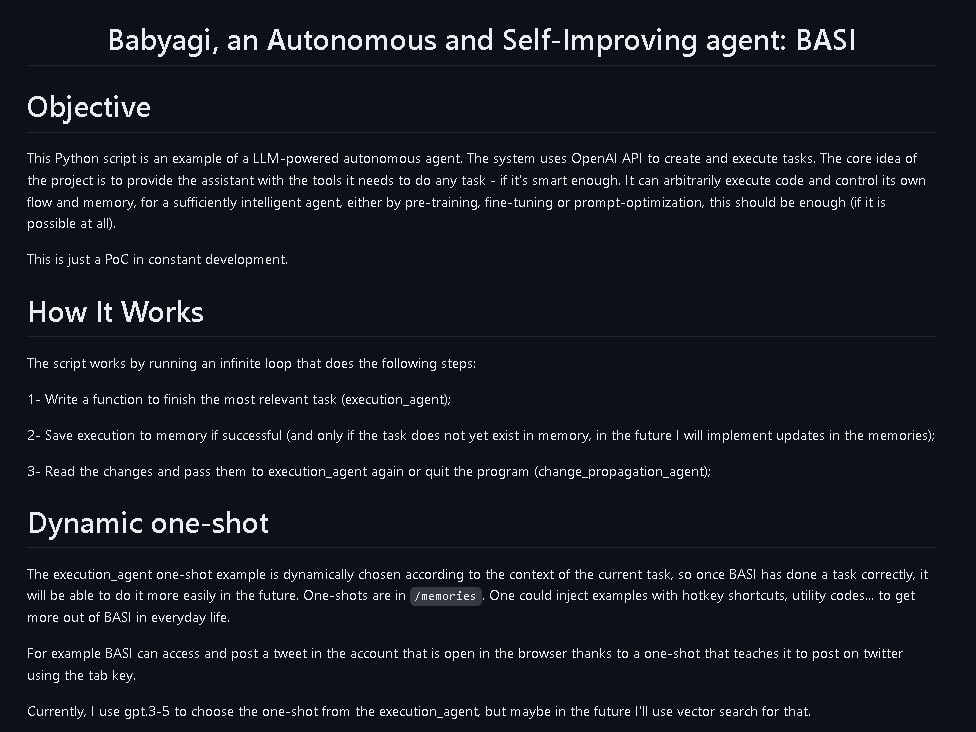The image size is (976, 732).
Task: Click the 'infinite loop' line under How It Works
Action: point(251,364)
